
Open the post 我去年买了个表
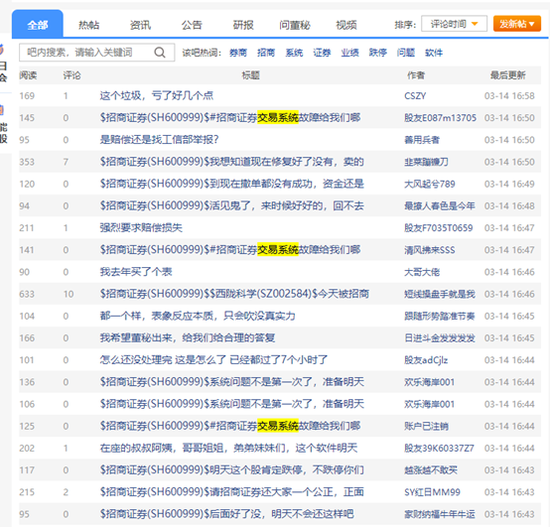(136, 272)
